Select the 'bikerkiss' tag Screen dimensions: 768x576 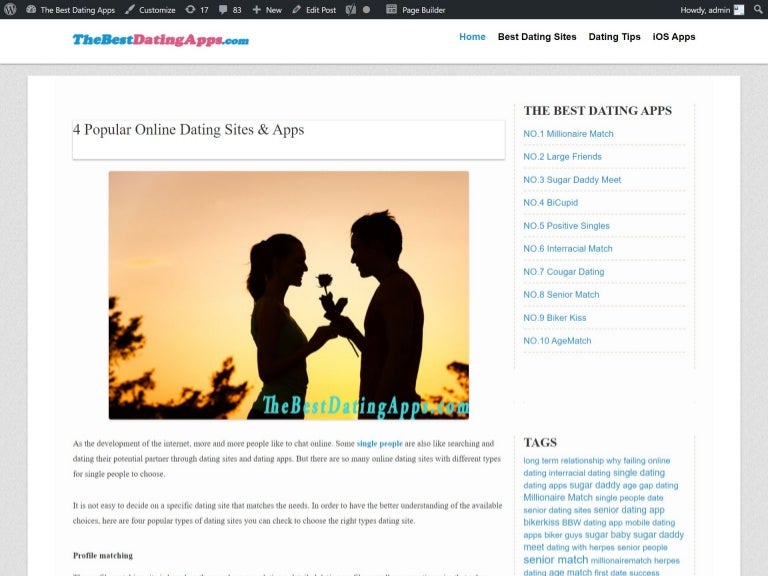pyautogui.click(x=541, y=523)
